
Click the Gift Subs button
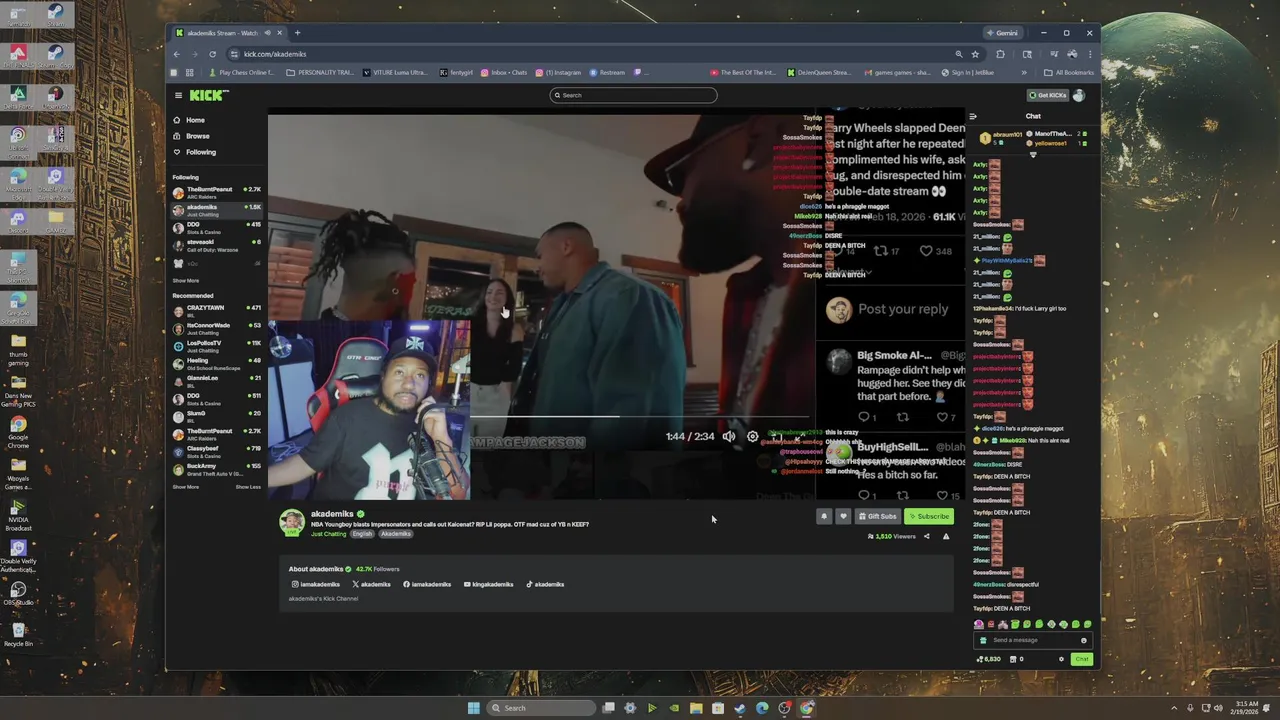[x=877, y=516]
